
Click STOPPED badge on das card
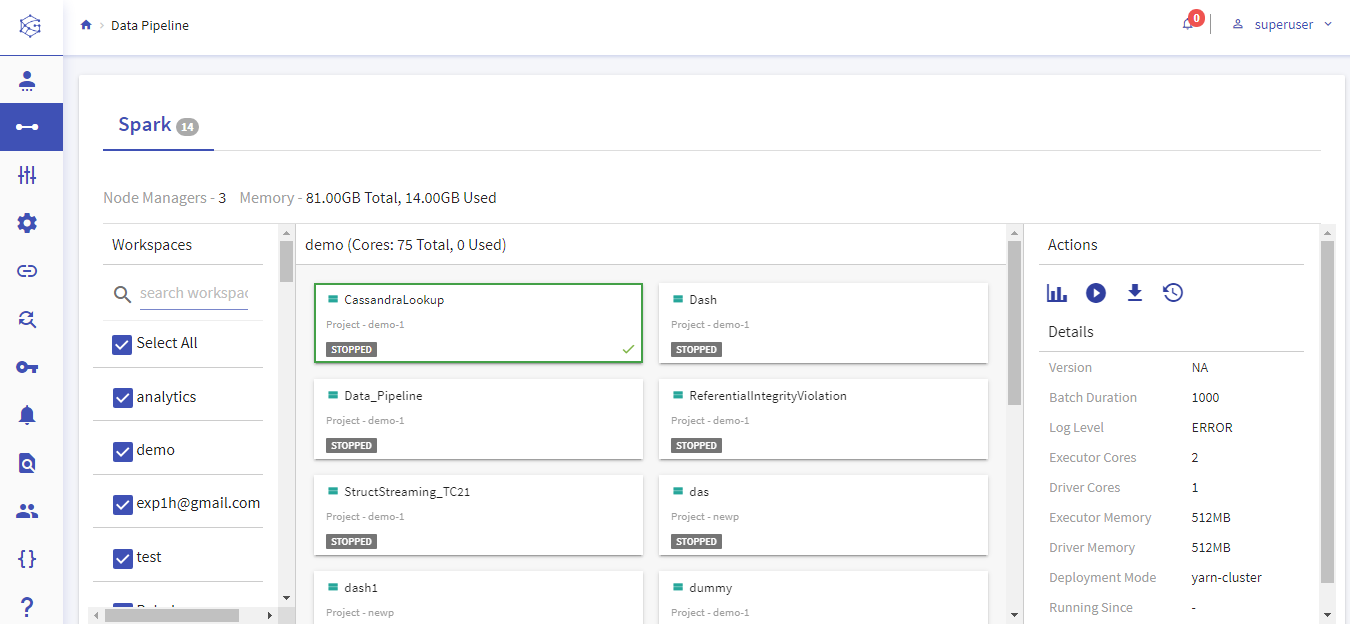click(696, 541)
